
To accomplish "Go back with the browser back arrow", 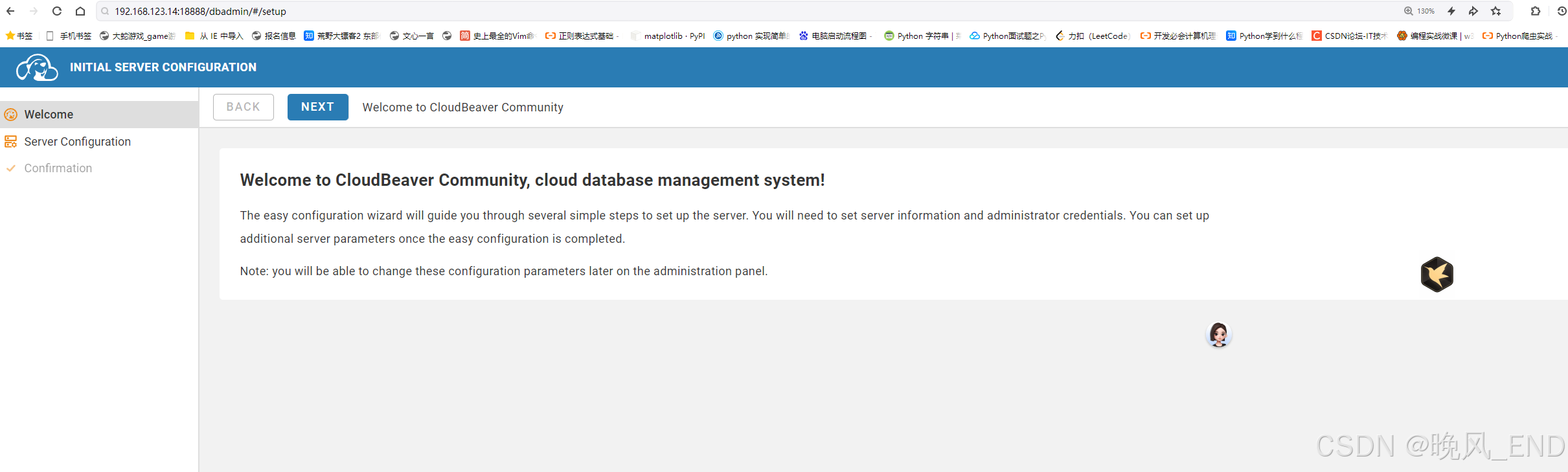I will click(10, 11).
